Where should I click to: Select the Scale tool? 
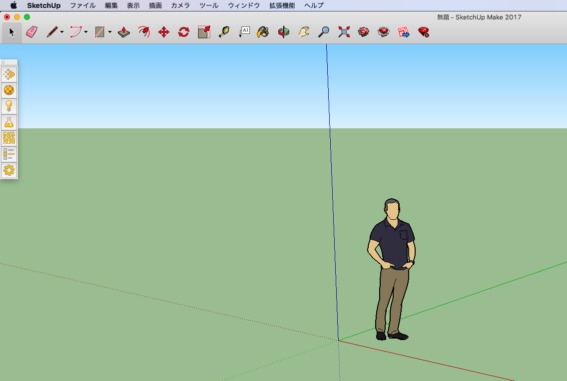coord(204,32)
